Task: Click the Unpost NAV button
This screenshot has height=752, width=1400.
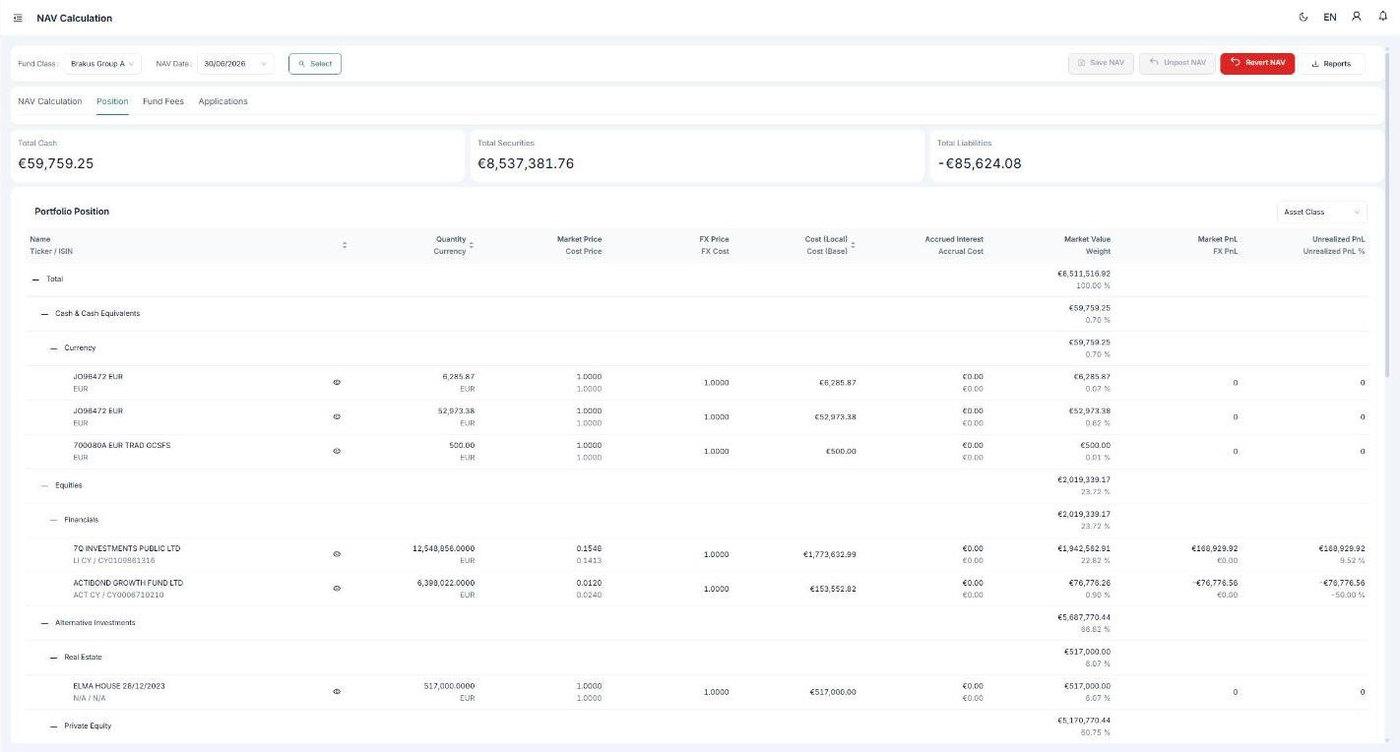Action: coord(1177,63)
